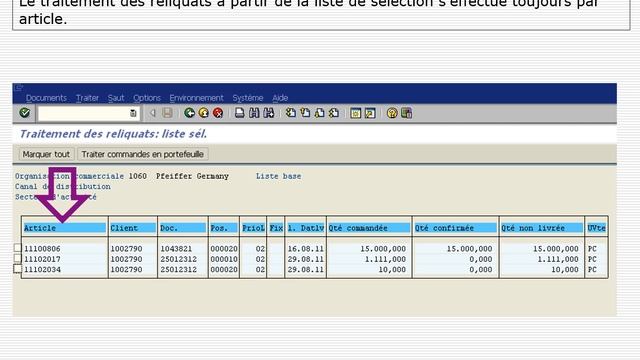Click the yellow Exit icon
The width and height of the screenshot is (640, 360).
tap(203, 113)
